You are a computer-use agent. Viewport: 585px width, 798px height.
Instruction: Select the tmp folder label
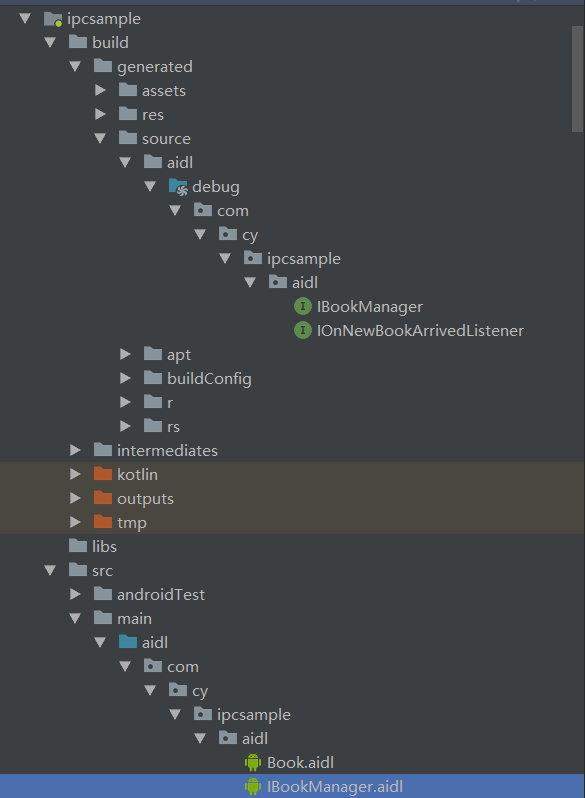click(131, 523)
